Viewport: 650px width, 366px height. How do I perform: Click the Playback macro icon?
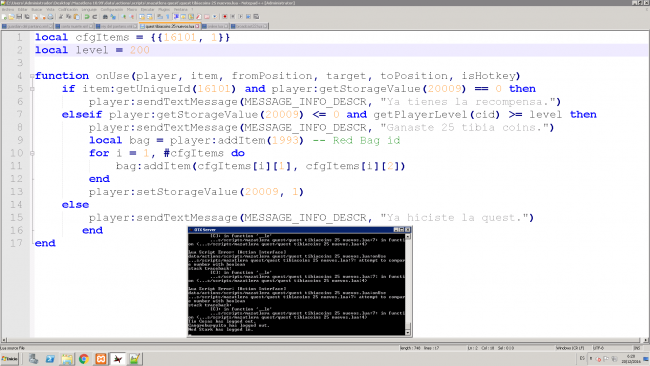[240, 17]
